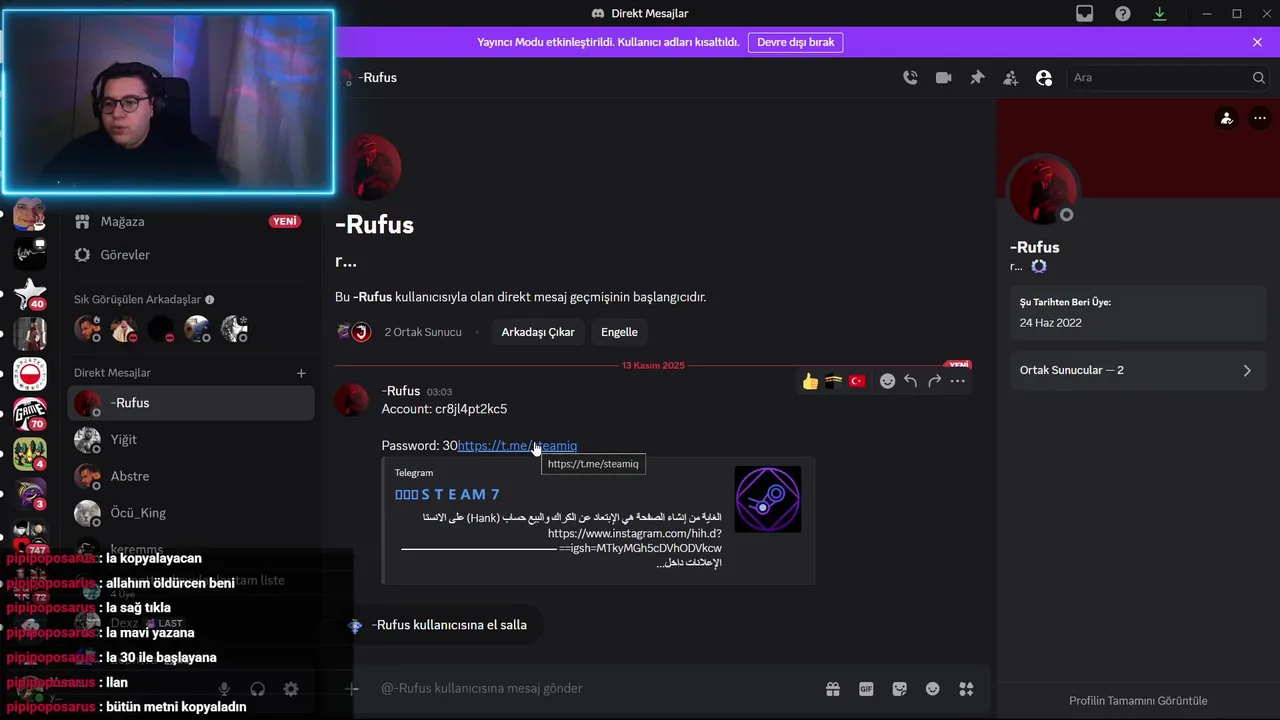
Task: Click friend options icon on profile banner
Action: 1226,118
